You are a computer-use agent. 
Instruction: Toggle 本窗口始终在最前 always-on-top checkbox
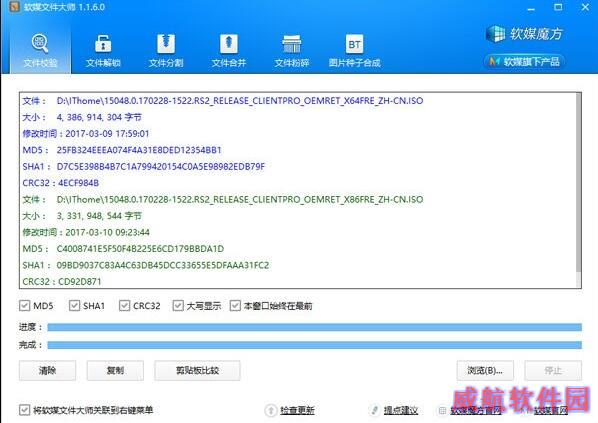tap(235, 306)
